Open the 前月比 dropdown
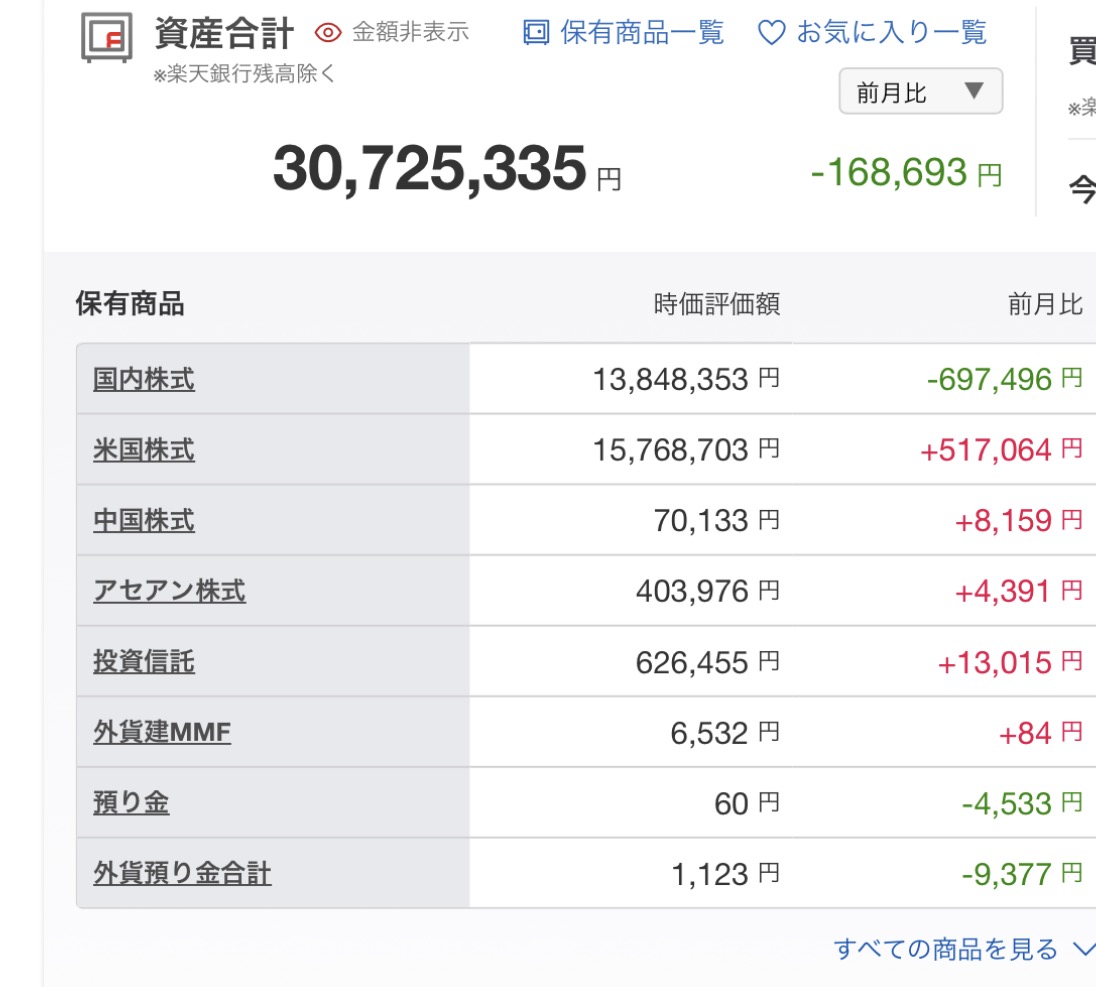Viewport: 1096px width, 987px height. (920, 92)
